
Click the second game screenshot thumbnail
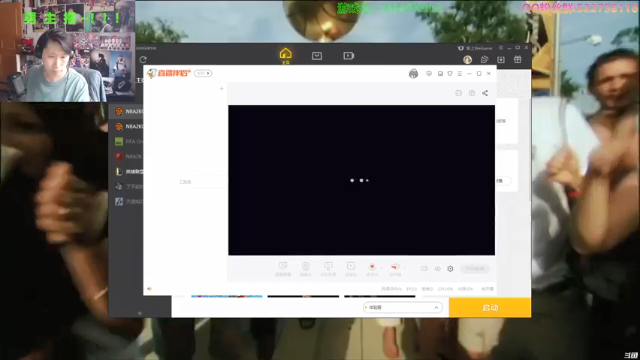click(303, 296)
